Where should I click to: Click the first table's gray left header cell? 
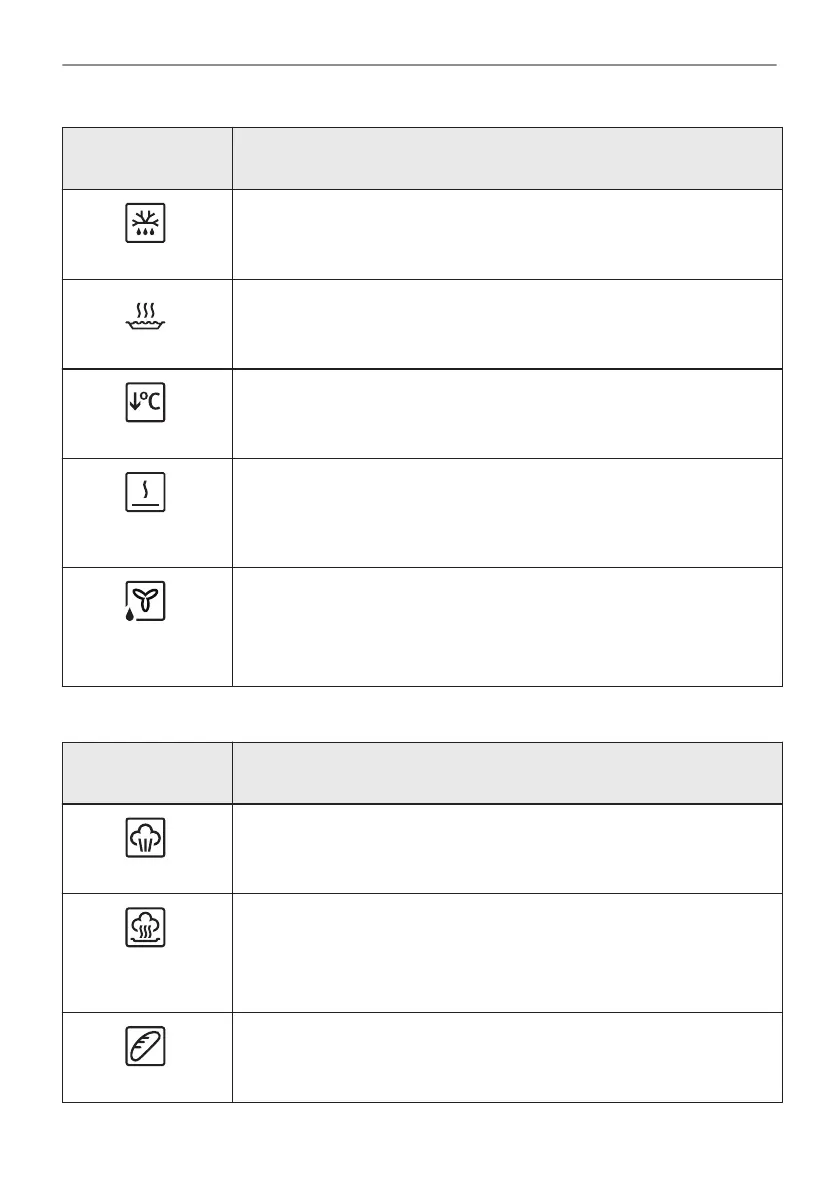pos(147,159)
